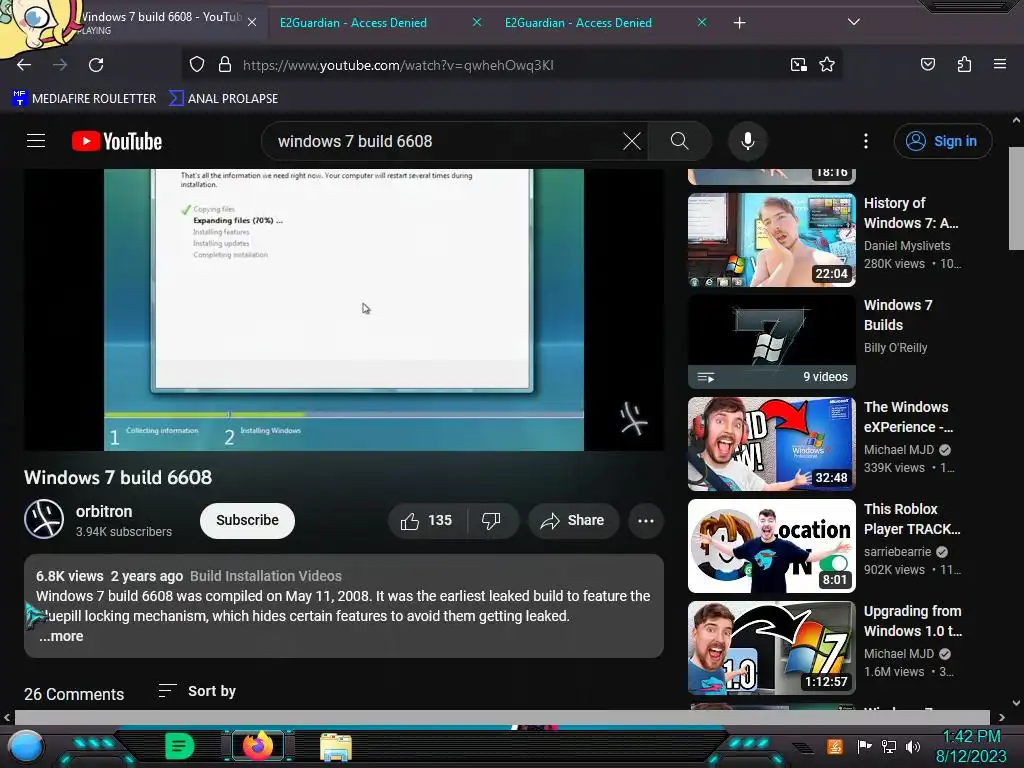Subscribe to the orbitron channel

point(248,520)
